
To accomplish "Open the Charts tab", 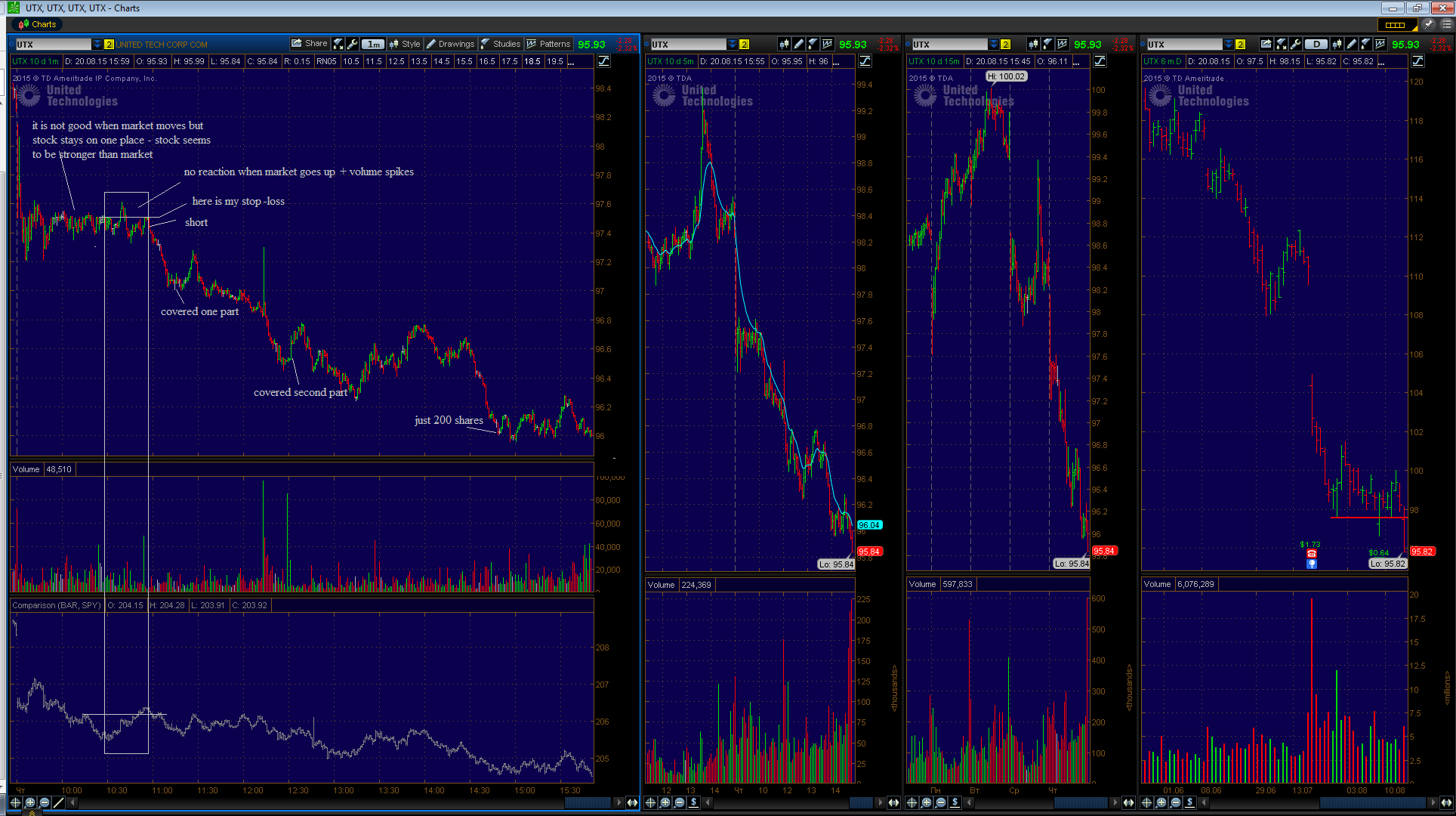I will click(x=37, y=24).
